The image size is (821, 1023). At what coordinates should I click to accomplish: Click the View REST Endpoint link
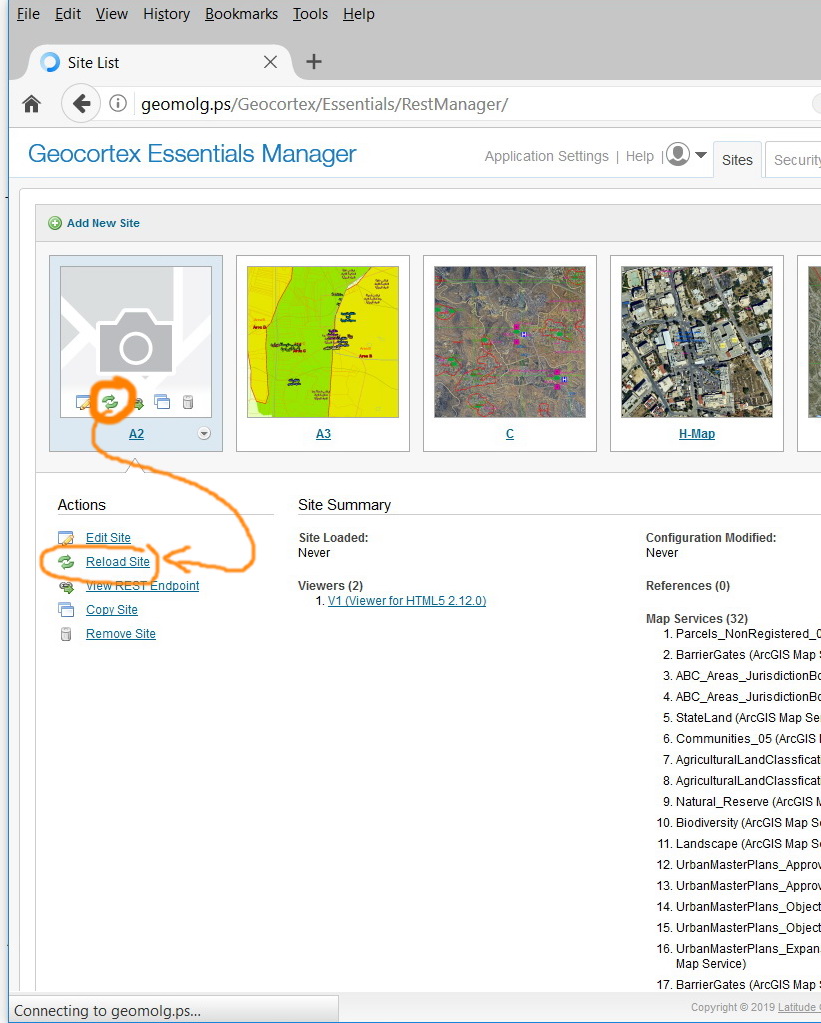(x=142, y=586)
